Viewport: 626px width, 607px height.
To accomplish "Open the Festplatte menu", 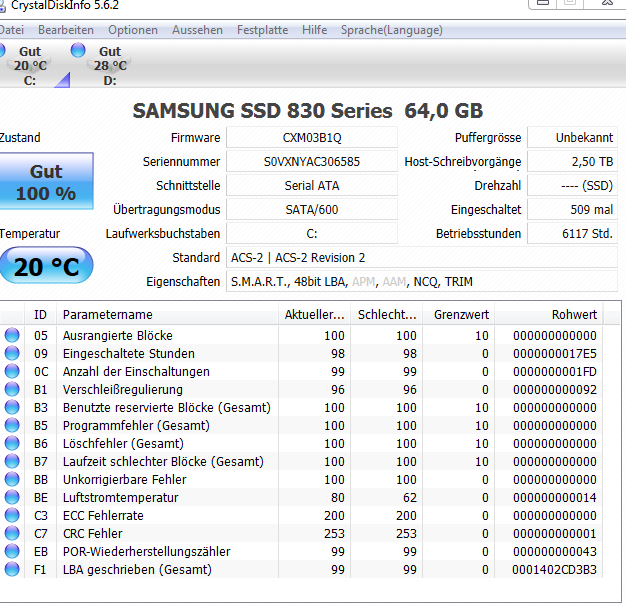I will (x=262, y=30).
